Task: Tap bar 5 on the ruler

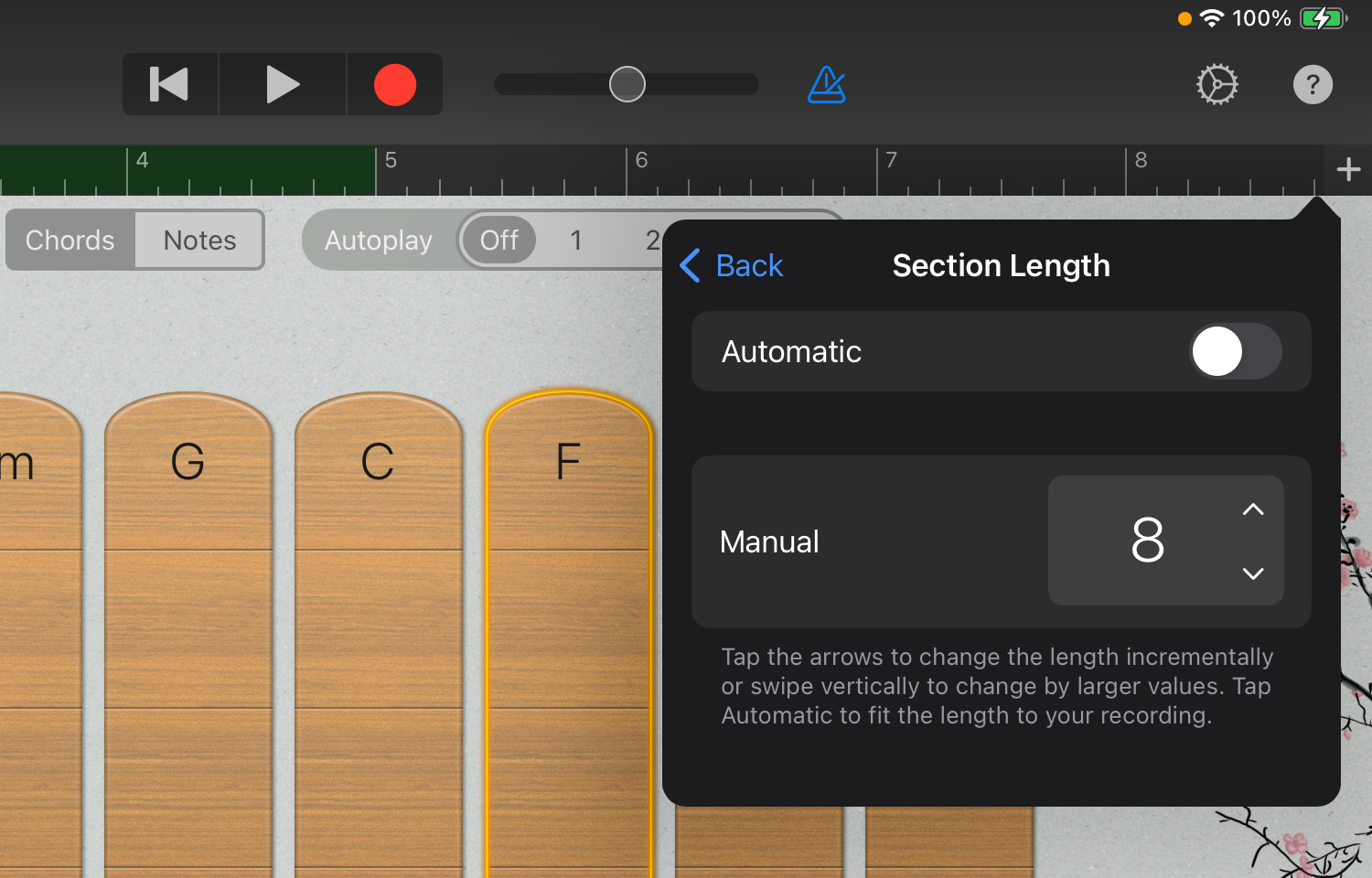Action: 391,160
